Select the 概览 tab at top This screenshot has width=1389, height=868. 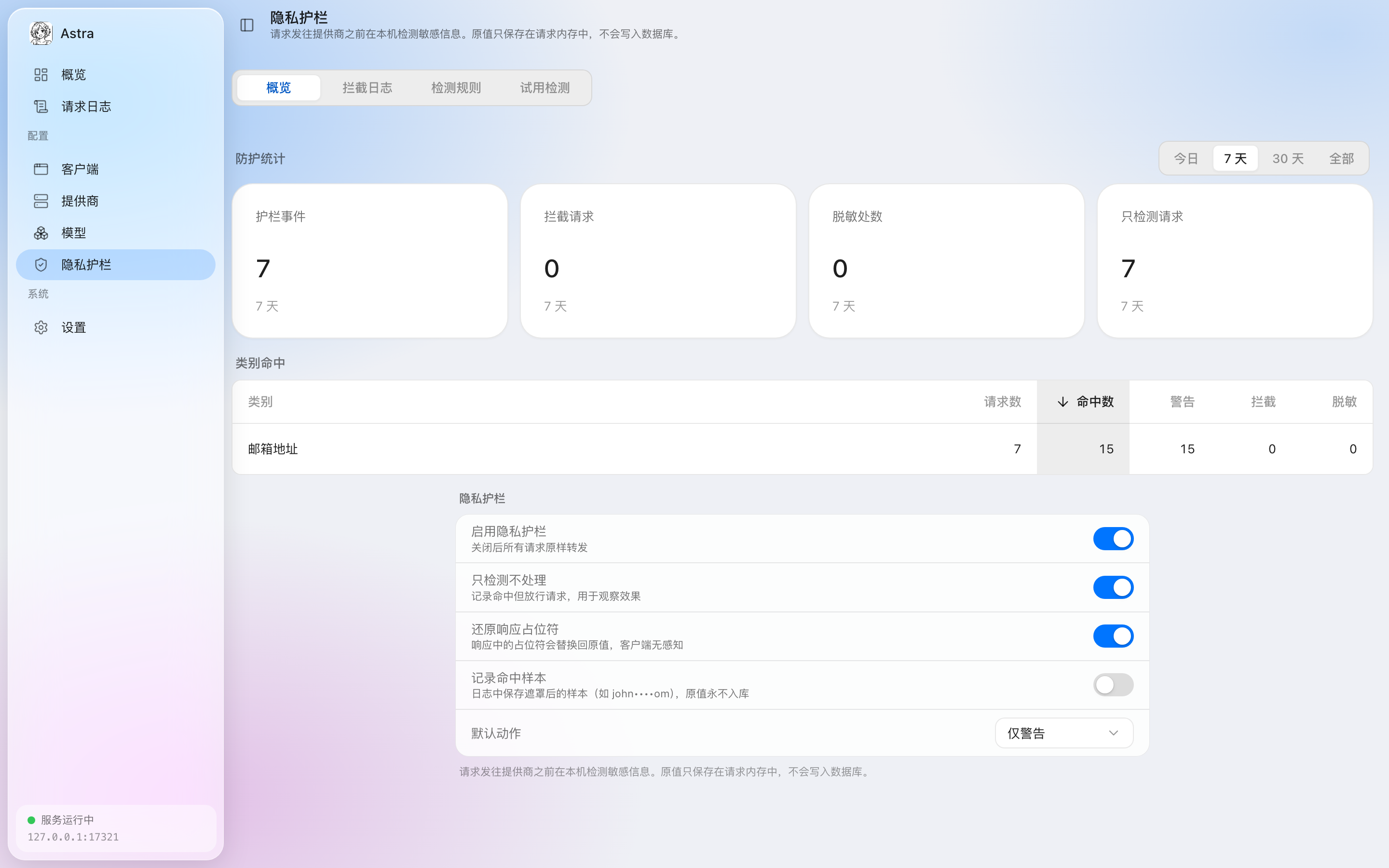(x=278, y=88)
